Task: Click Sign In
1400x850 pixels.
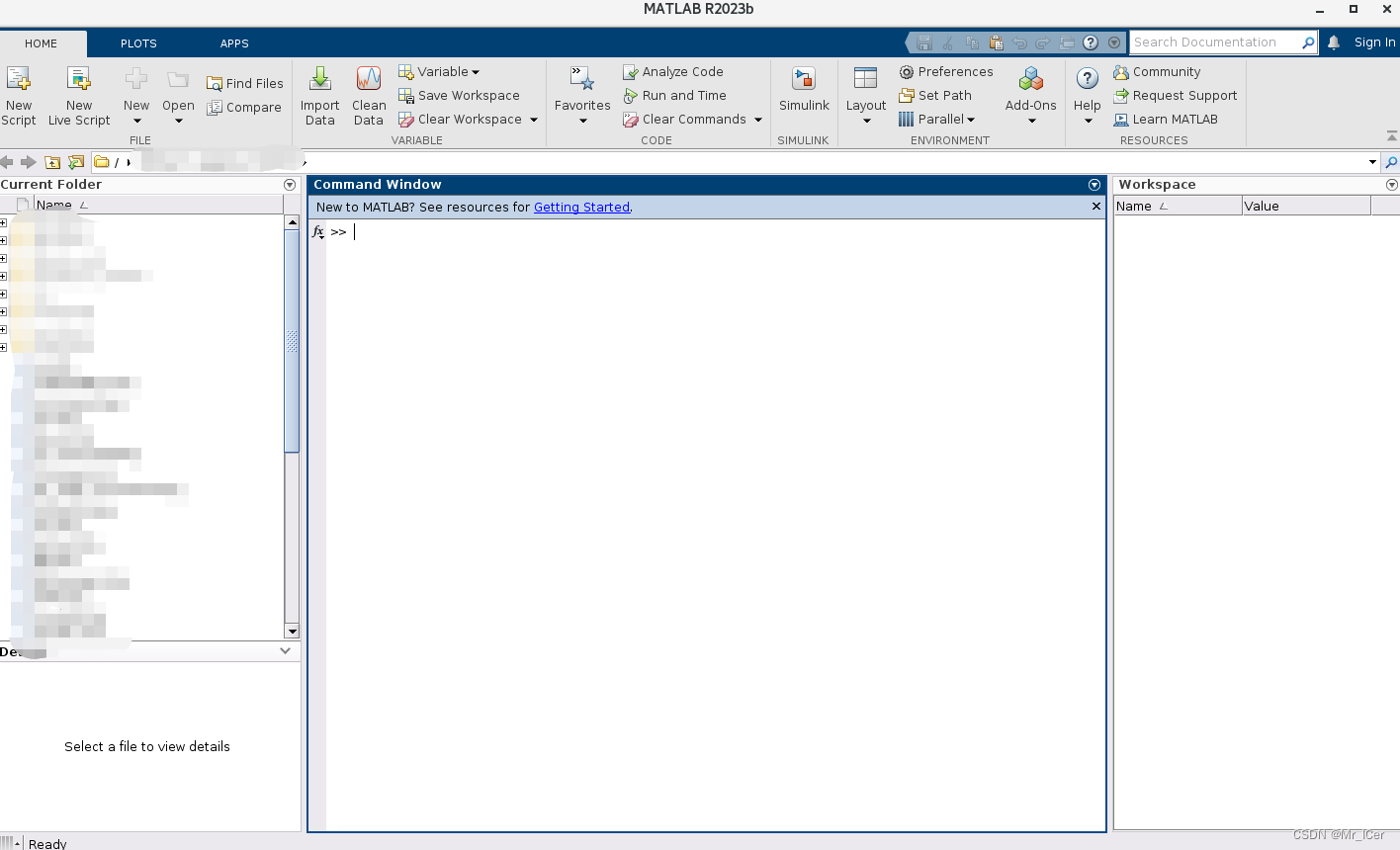Action: (1374, 42)
